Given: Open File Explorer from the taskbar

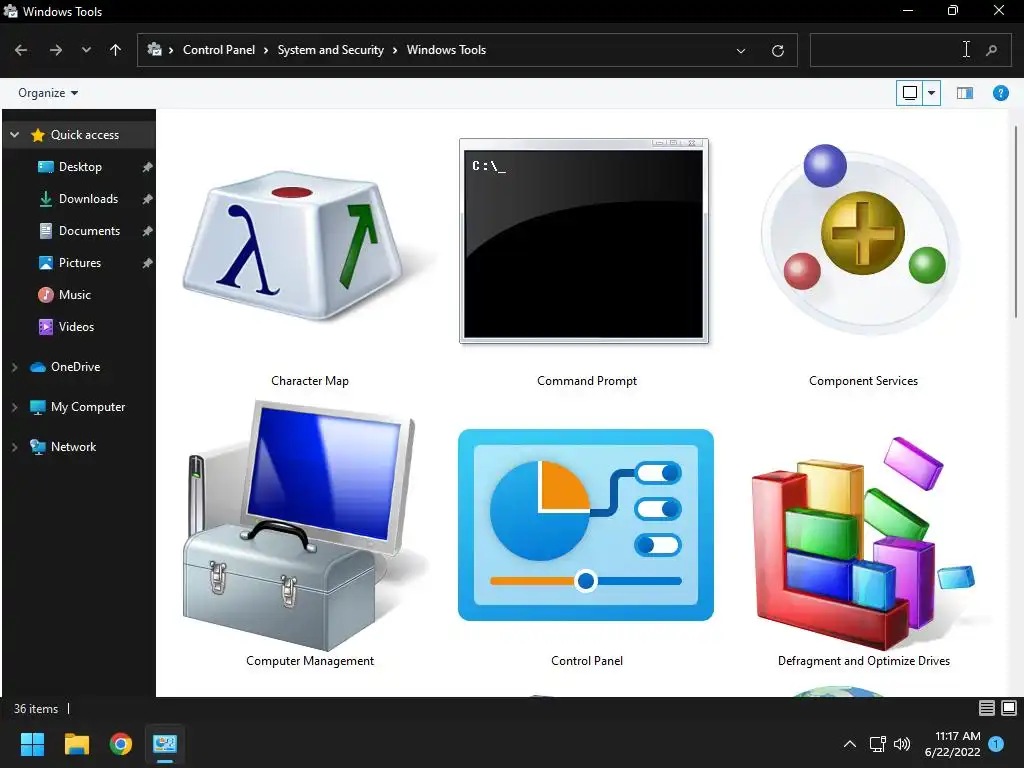Looking at the screenshot, I should click(x=76, y=744).
